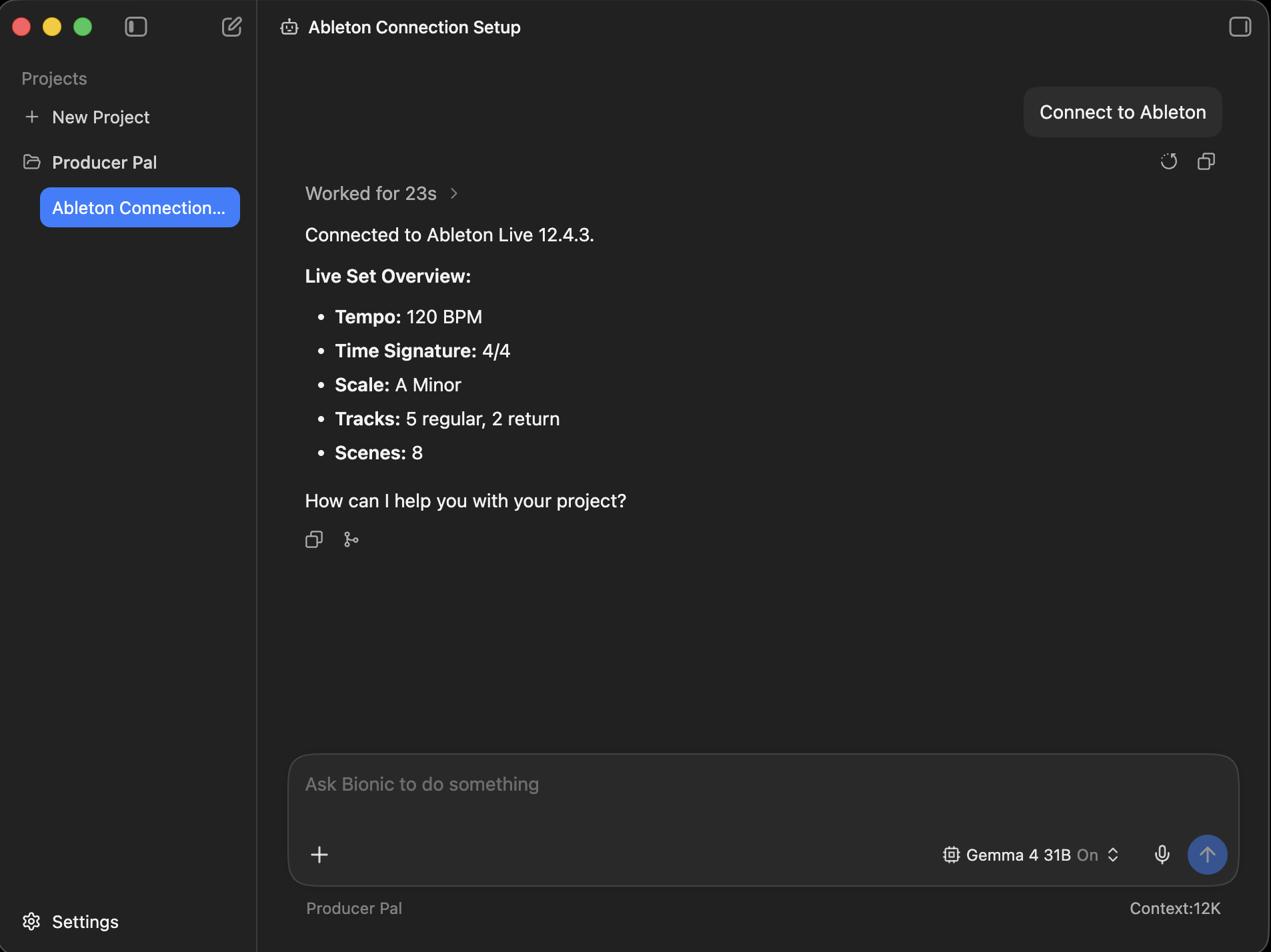Image resolution: width=1271 pixels, height=952 pixels.
Task: Click the 'Tracks: 5 regular, 2 return' line
Action: pyautogui.click(x=447, y=419)
